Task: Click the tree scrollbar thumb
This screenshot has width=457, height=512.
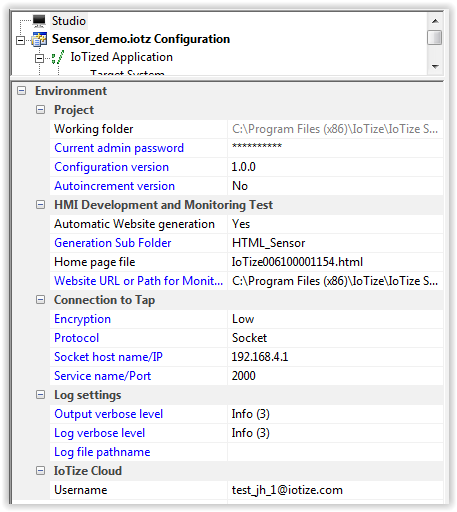Action: click(x=435, y=37)
